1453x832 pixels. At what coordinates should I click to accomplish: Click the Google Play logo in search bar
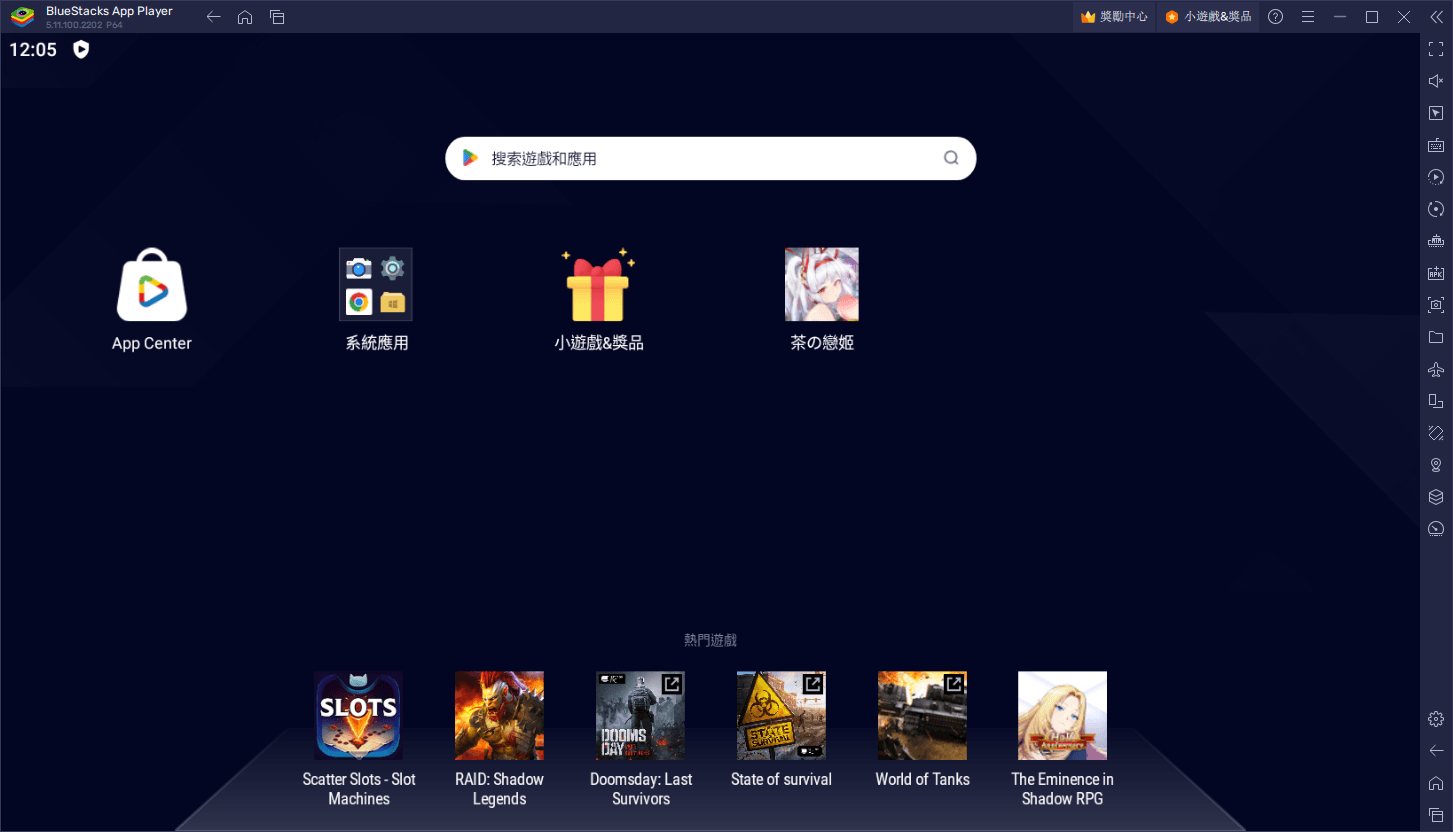[x=470, y=158]
